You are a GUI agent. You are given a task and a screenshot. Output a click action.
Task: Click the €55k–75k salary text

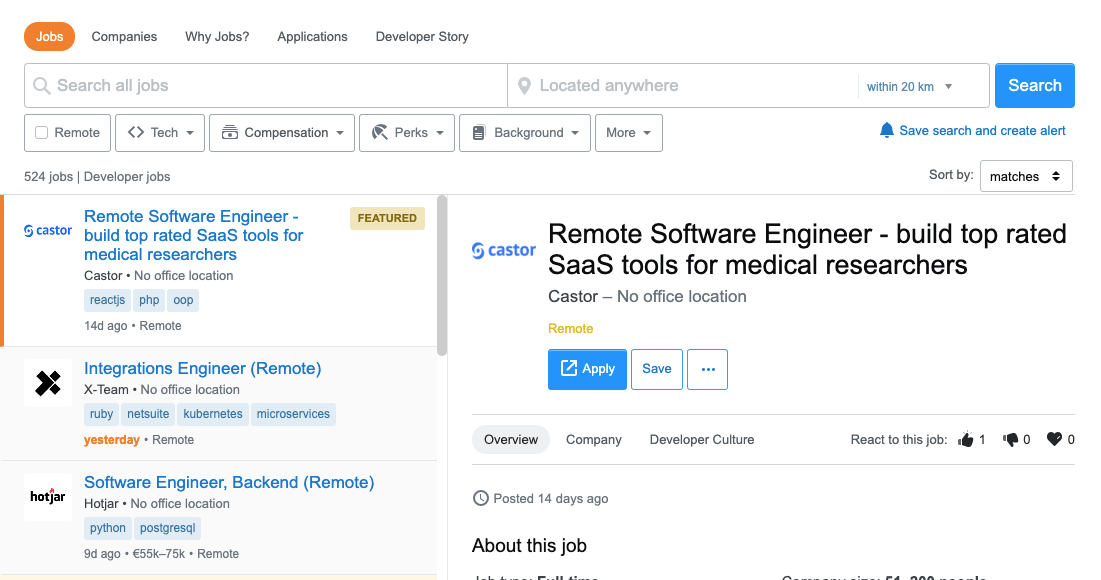click(x=159, y=553)
